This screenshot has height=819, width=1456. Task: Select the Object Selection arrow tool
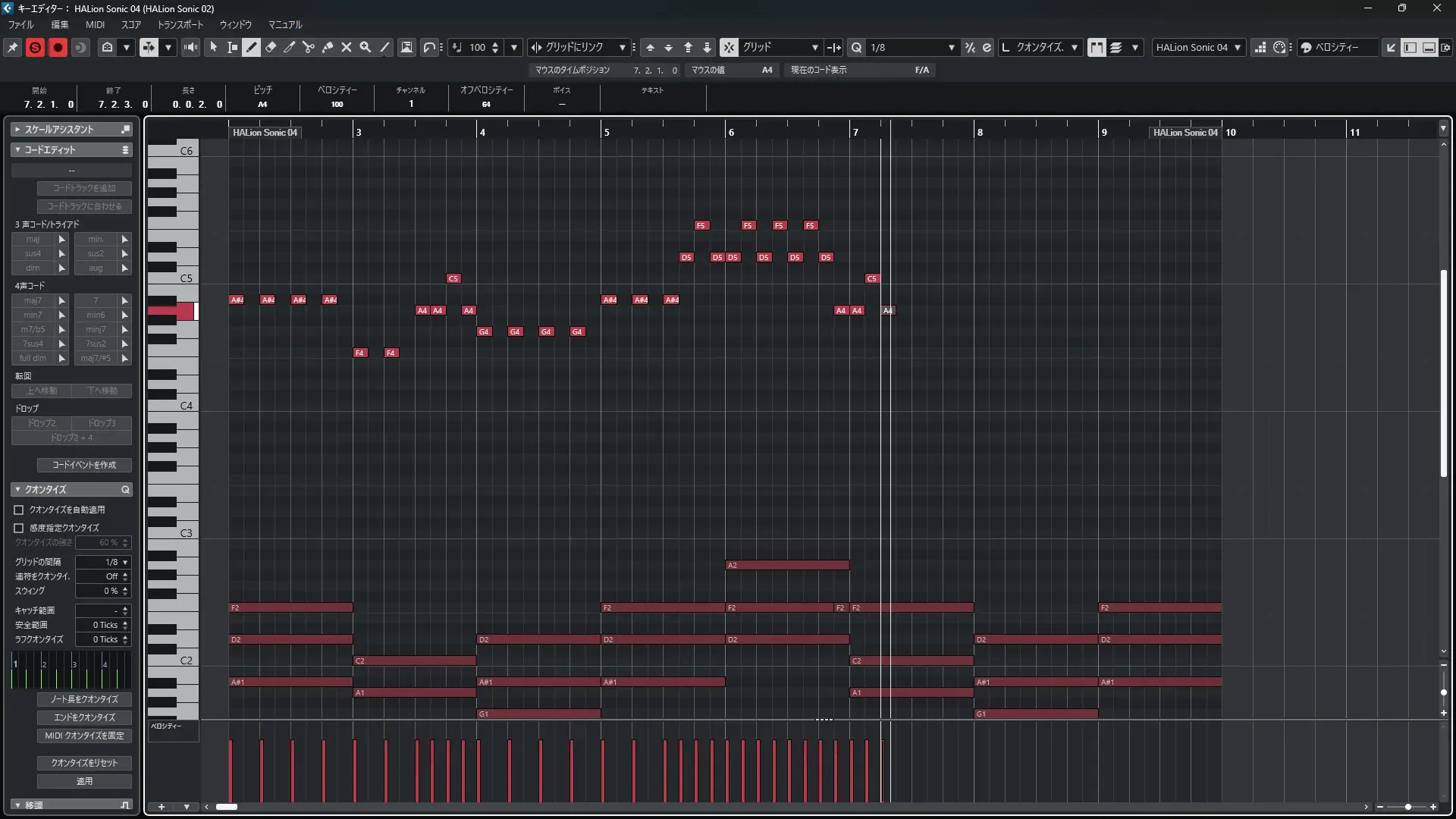[214, 47]
